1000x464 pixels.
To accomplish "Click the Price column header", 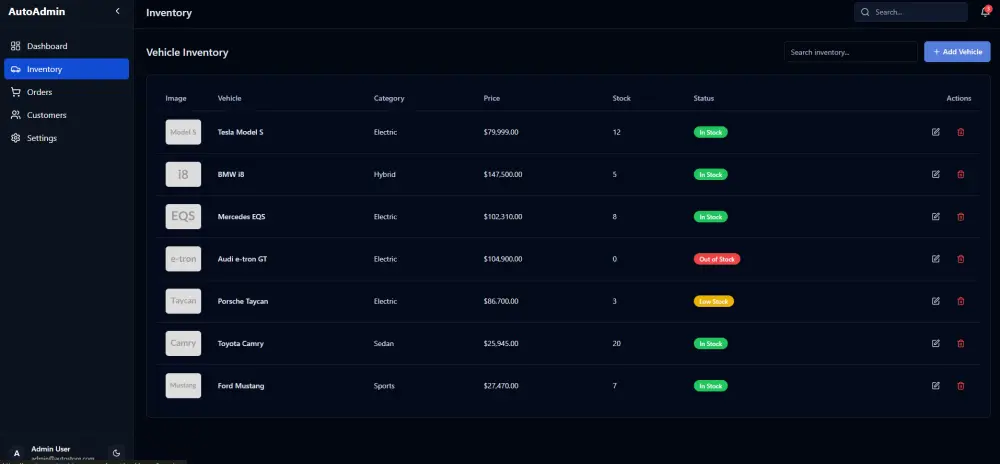I will 492,98.
